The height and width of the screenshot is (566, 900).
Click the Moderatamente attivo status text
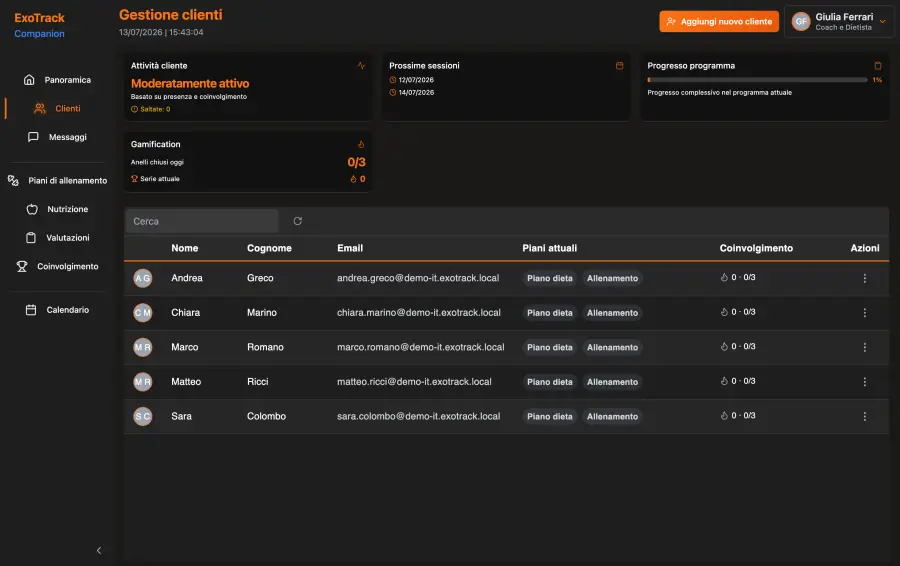pos(190,83)
